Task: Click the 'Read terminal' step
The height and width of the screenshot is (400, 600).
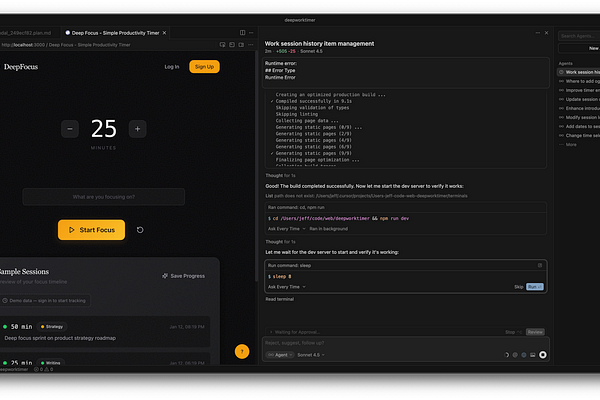Action: [280, 299]
